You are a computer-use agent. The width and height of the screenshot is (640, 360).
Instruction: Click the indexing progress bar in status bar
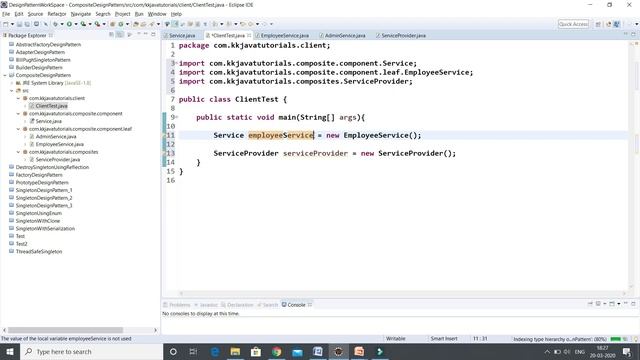click(x=616, y=339)
